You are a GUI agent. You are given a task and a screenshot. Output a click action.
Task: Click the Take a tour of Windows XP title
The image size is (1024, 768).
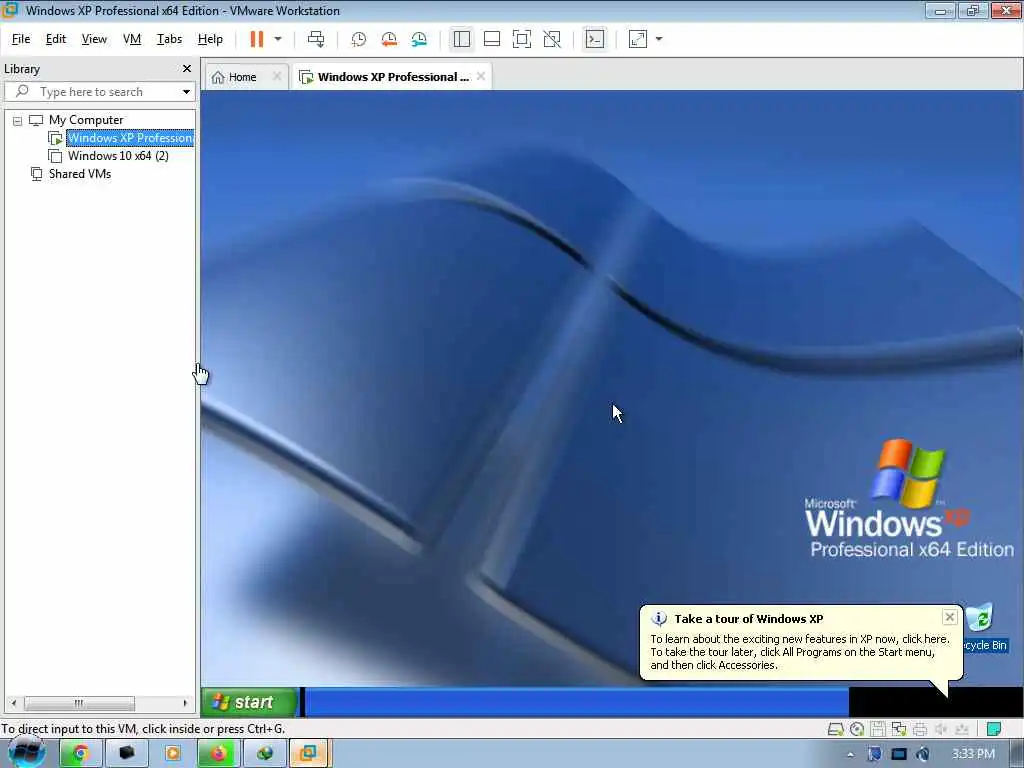click(x=748, y=619)
